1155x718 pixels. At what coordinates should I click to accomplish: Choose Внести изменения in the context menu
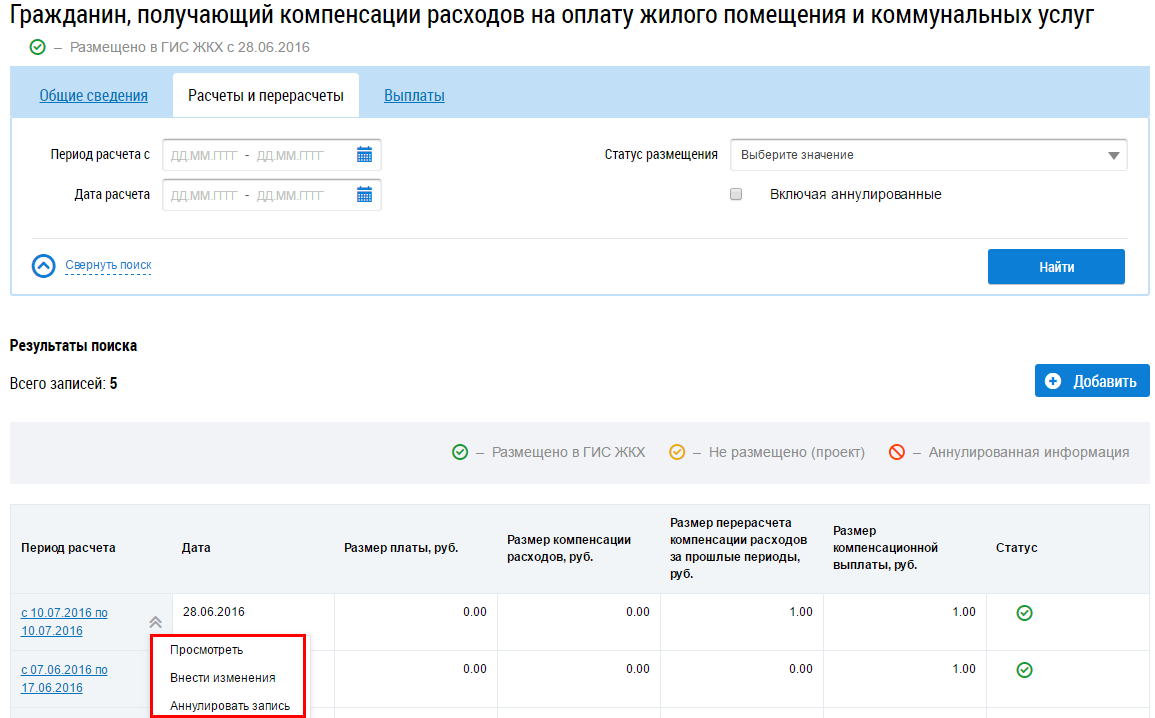coord(222,678)
